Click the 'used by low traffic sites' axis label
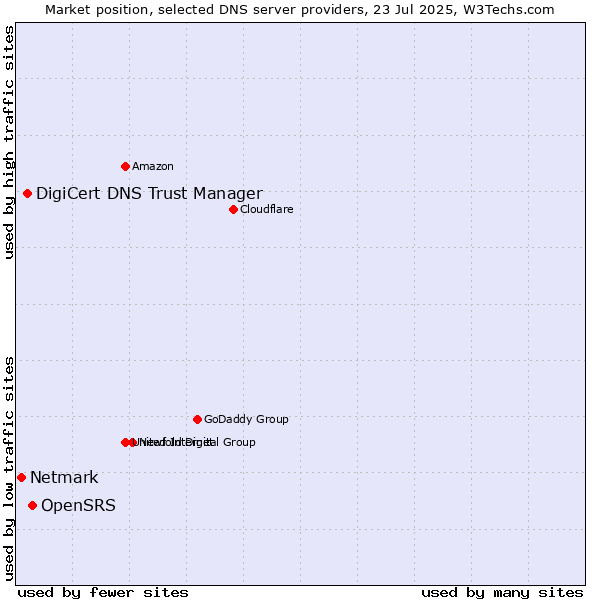The image size is (600, 600). click(9, 469)
